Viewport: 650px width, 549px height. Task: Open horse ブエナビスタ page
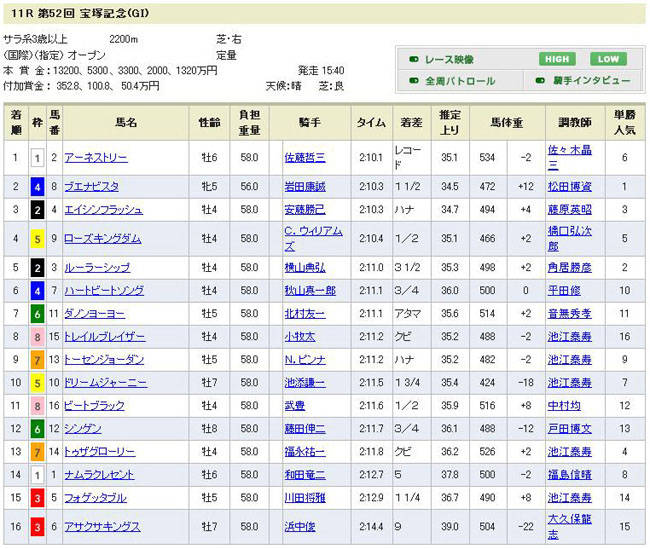click(x=92, y=185)
